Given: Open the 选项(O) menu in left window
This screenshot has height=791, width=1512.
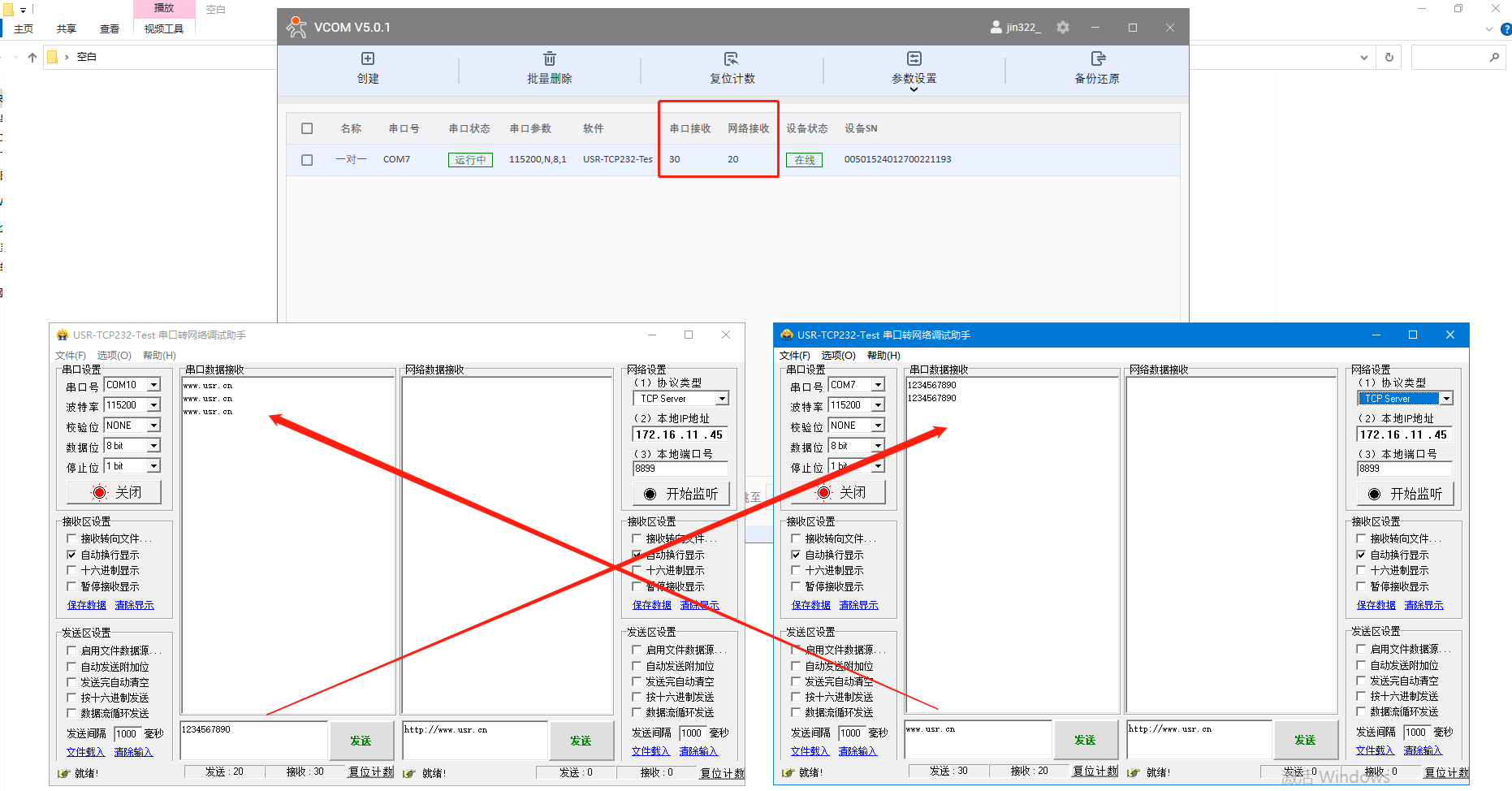Looking at the screenshot, I should click(x=114, y=356).
